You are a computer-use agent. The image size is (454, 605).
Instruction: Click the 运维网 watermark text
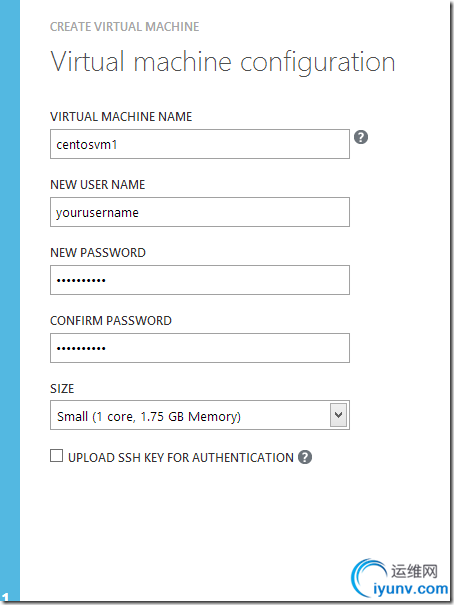tap(415, 571)
